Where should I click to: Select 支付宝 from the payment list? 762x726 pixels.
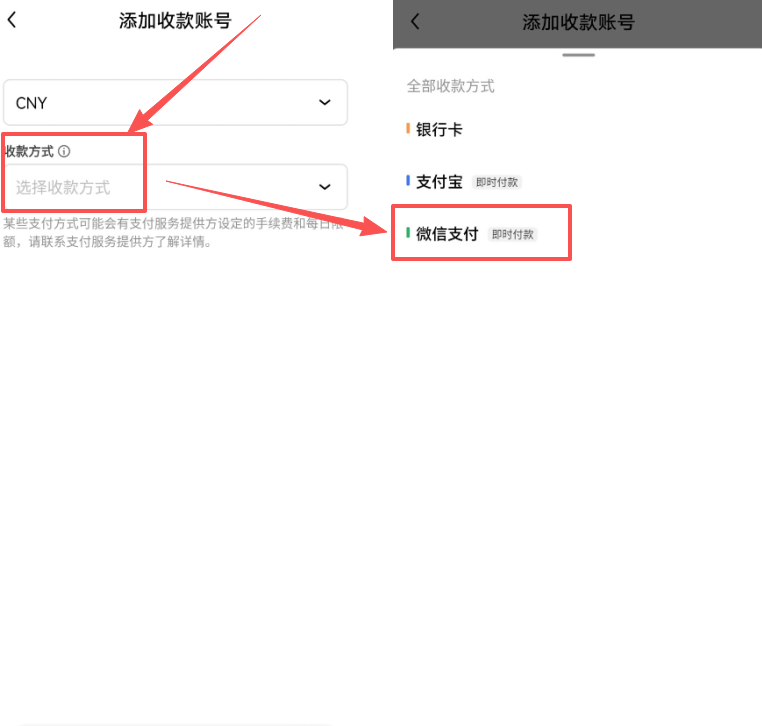tap(439, 182)
